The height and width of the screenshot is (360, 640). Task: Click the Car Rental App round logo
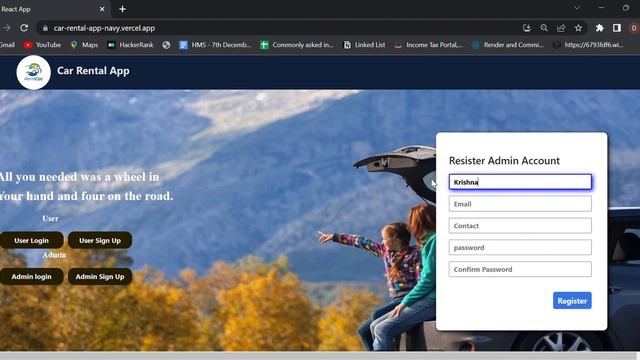click(x=33, y=72)
